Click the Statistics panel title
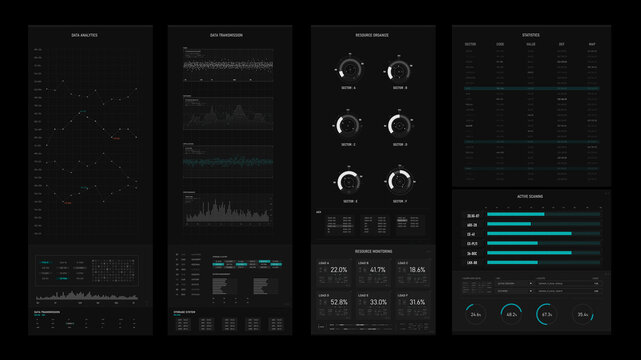The image size is (641, 360). [531, 35]
